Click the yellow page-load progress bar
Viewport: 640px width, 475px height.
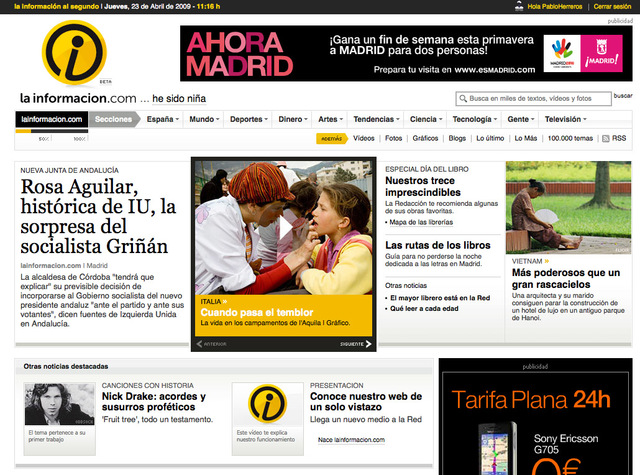[23, 131]
